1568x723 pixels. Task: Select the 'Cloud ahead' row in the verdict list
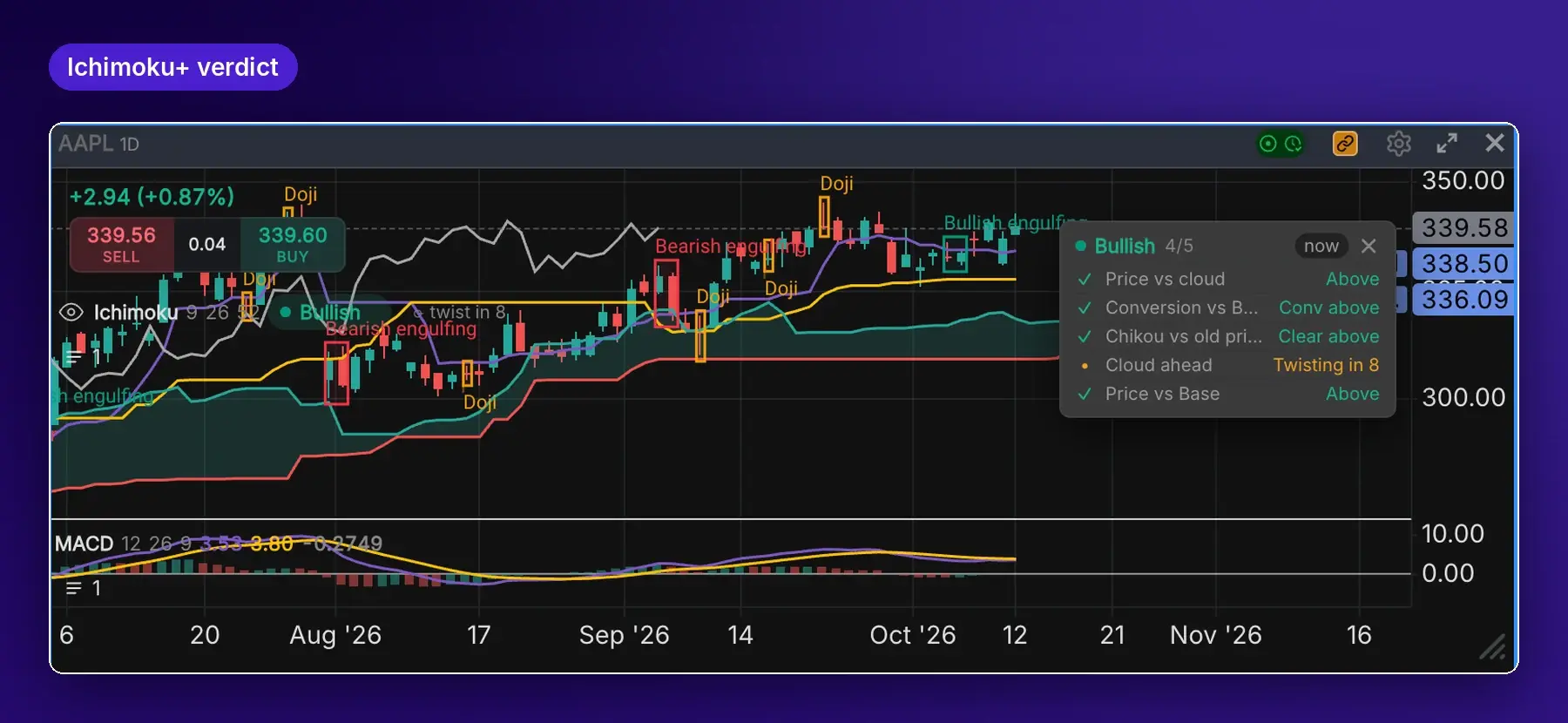(x=1228, y=365)
